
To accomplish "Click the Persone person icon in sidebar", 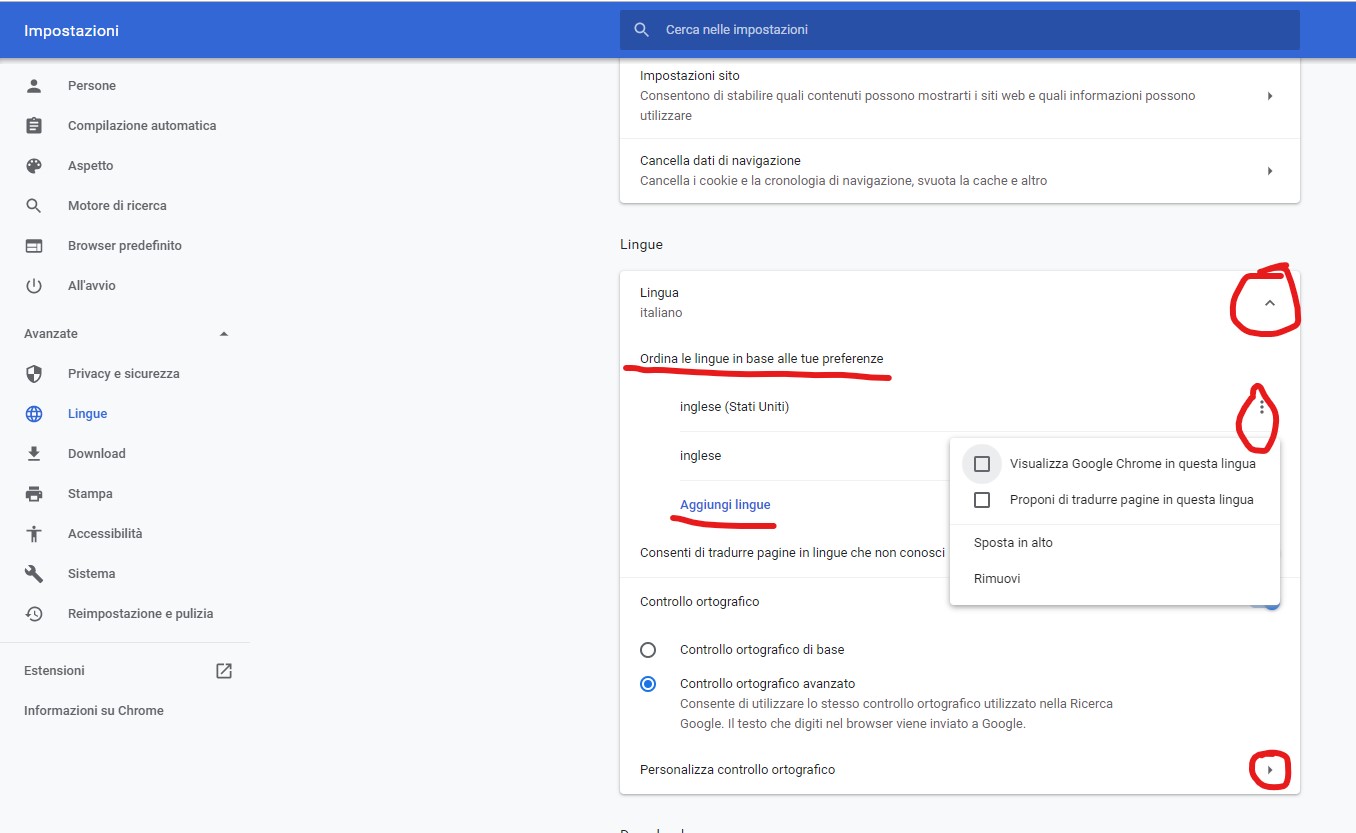I will (34, 86).
